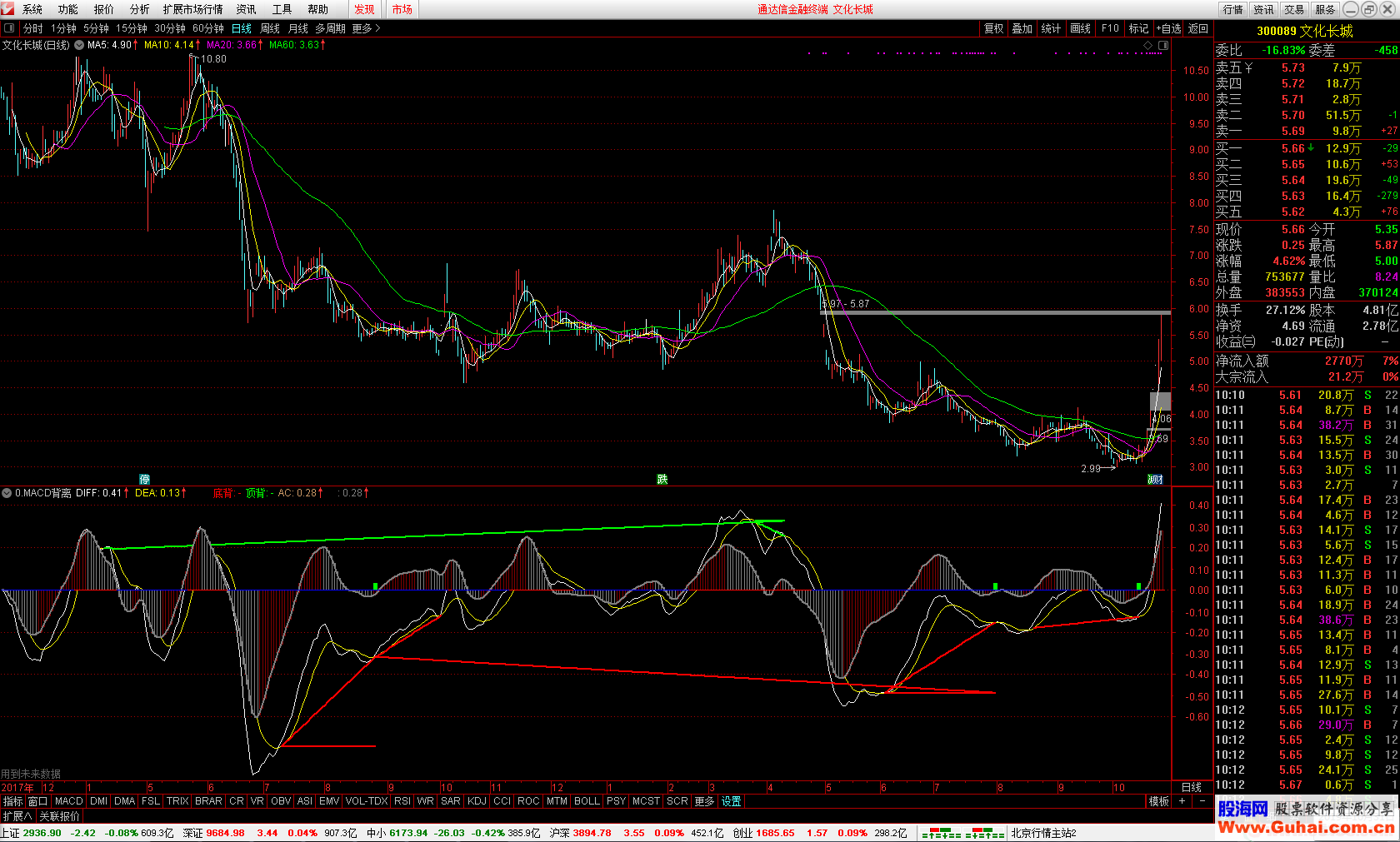
Task: Select the 分时 intraday view
Action: pos(33,28)
